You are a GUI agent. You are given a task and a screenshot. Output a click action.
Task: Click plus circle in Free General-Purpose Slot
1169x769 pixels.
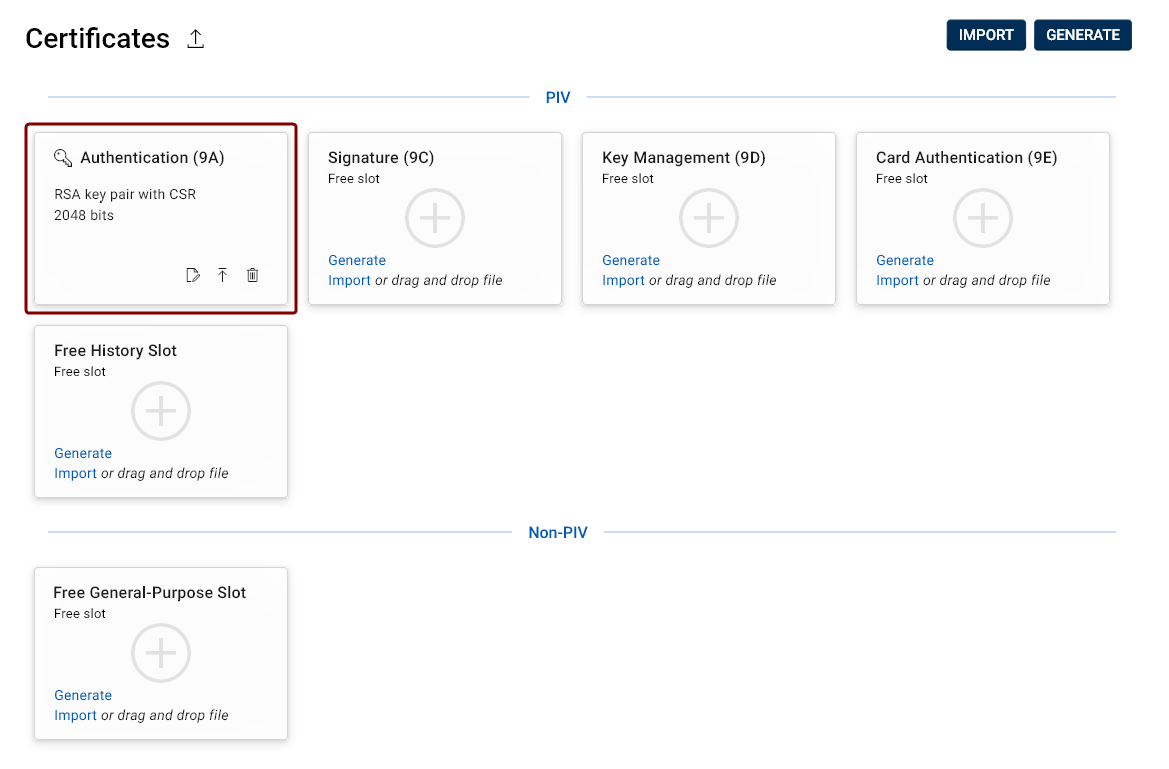[x=161, y=653]
